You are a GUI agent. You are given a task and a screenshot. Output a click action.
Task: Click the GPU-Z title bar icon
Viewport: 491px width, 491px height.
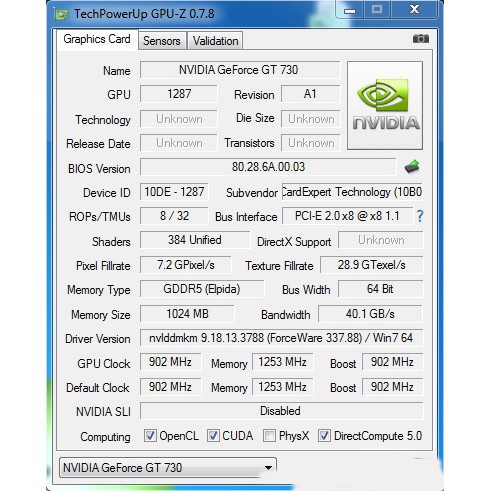point(61,14)
